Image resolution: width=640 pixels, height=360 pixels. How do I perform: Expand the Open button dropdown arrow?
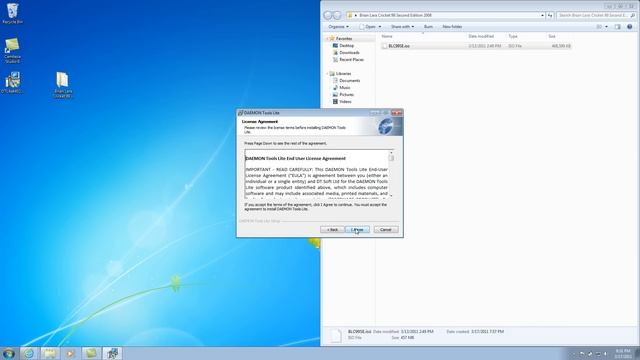(x=380, y=27)
